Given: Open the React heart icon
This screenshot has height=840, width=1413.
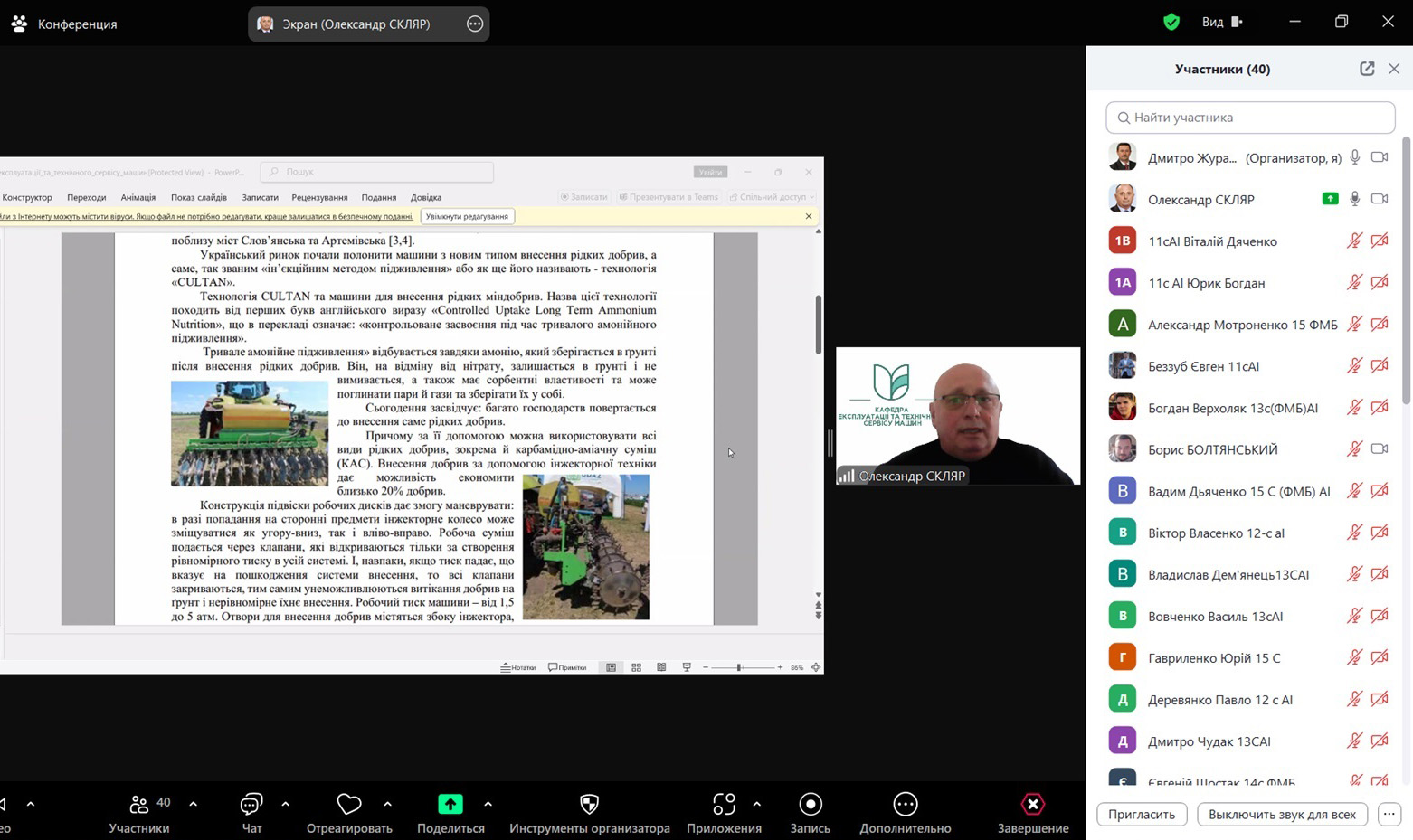Looking at the screenshot, I should (348, 804).
